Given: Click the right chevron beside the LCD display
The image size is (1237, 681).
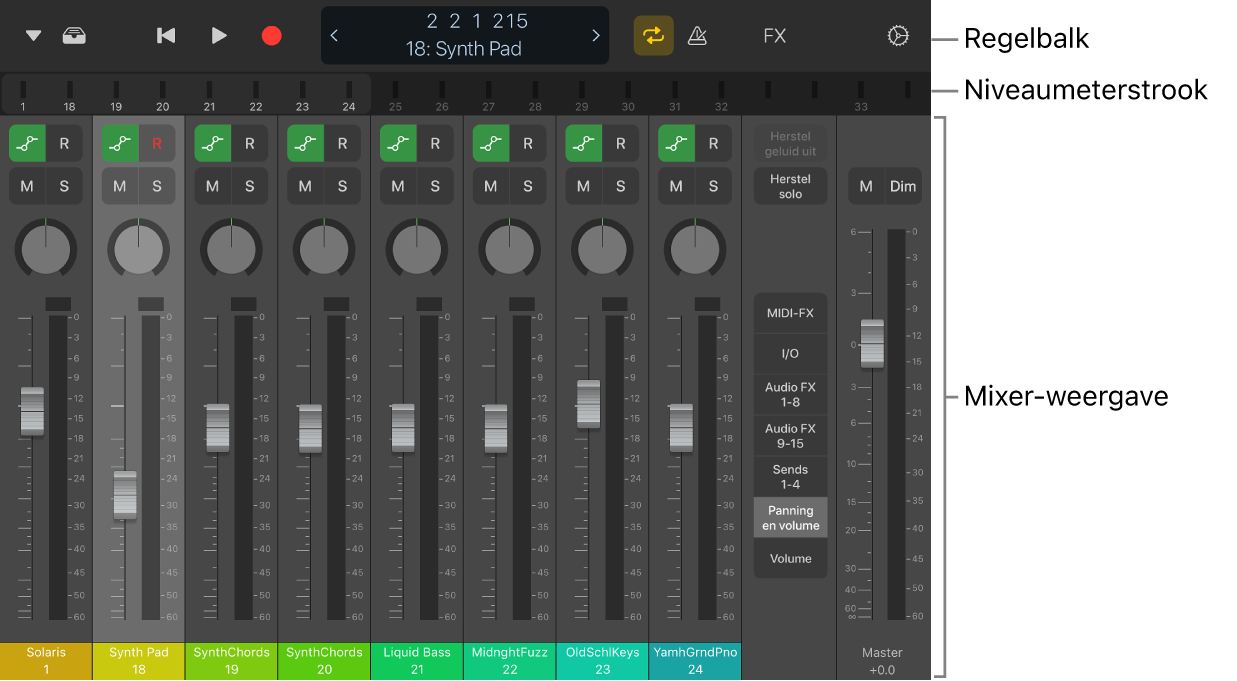Looking at the screenshot, I should pyautogui.click(x=596, y=35).
